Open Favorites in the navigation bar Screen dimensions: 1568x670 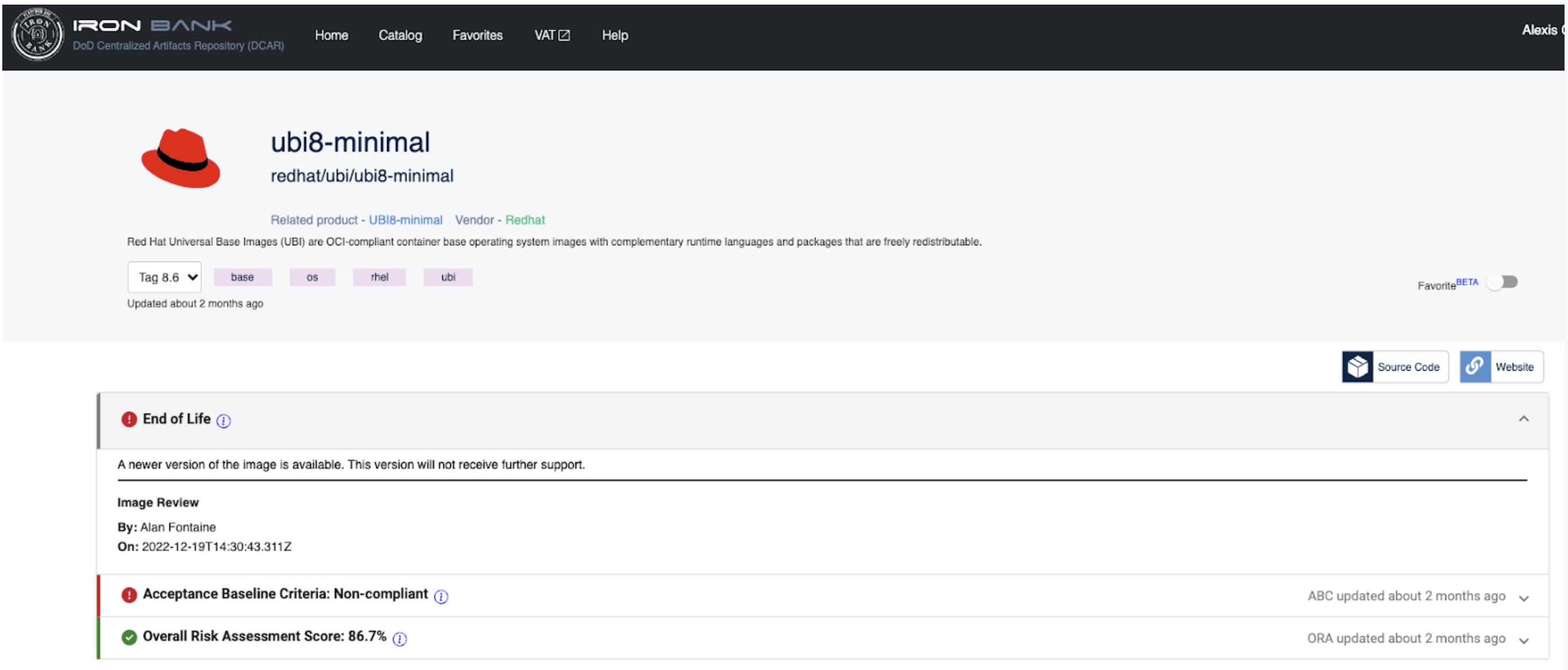477,35
